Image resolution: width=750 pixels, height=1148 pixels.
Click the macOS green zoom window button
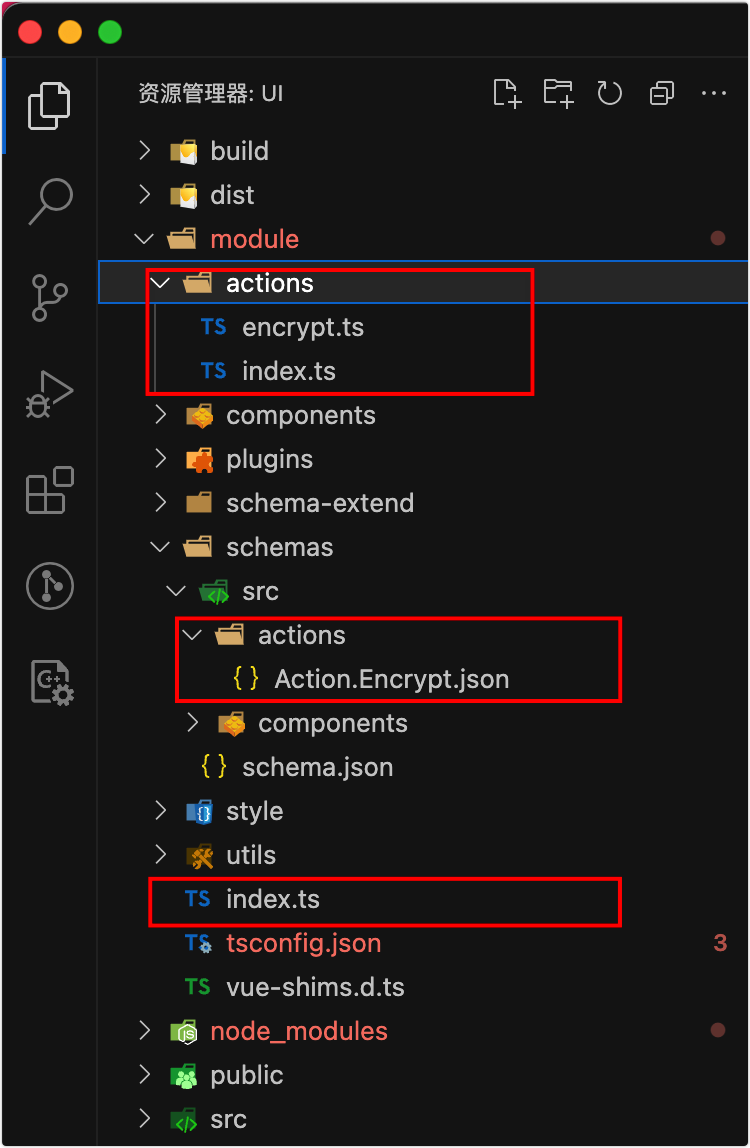[x=109, y=32]
